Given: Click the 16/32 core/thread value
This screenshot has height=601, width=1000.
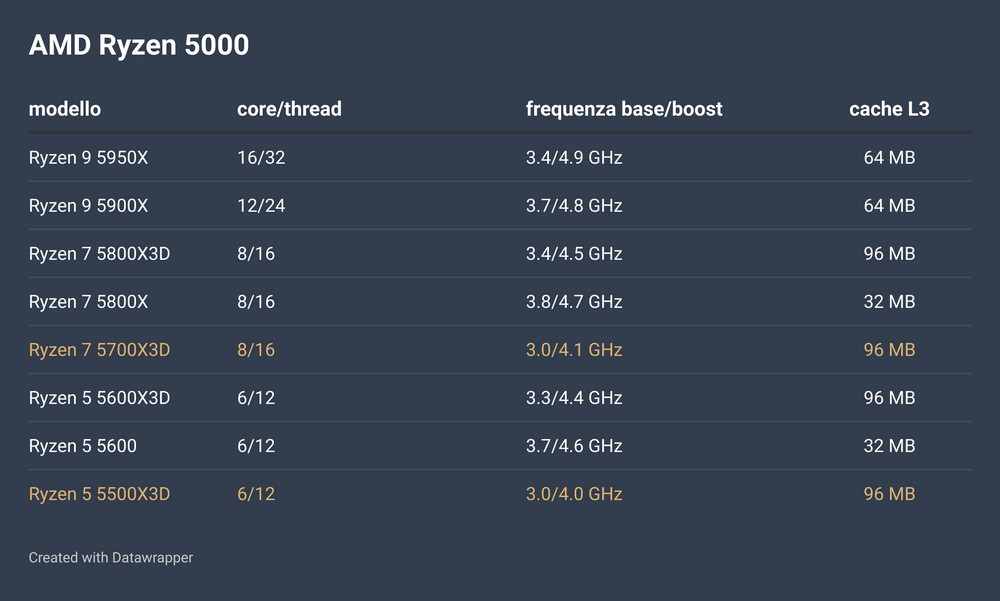Looking at the screenshot, I should (254, 158).
